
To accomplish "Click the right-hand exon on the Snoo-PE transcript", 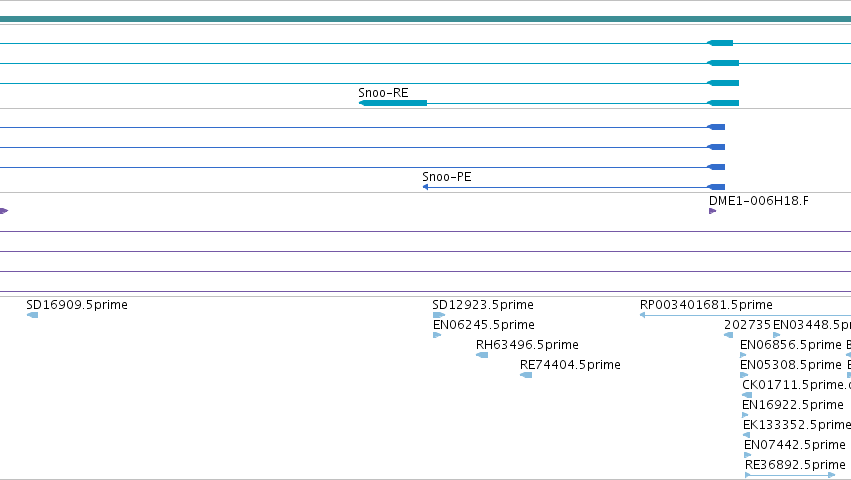I will [716, 187].
